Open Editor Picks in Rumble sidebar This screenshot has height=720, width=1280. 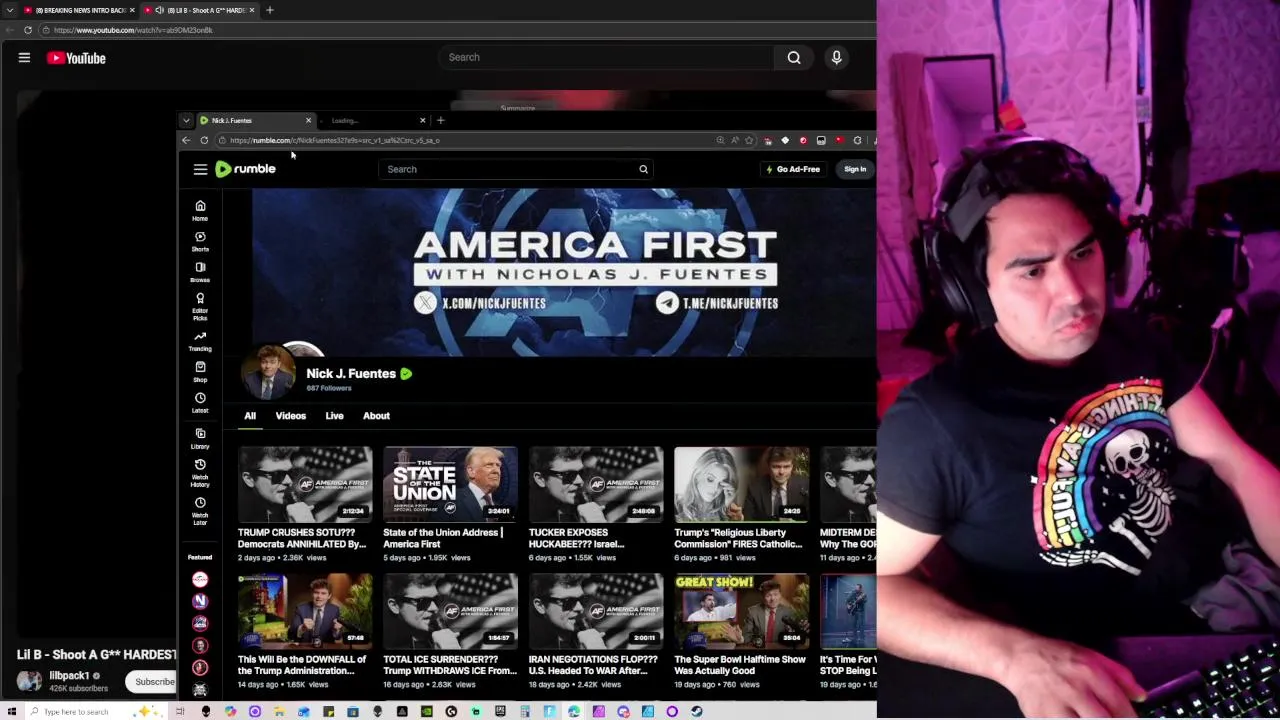pos(200,307)
